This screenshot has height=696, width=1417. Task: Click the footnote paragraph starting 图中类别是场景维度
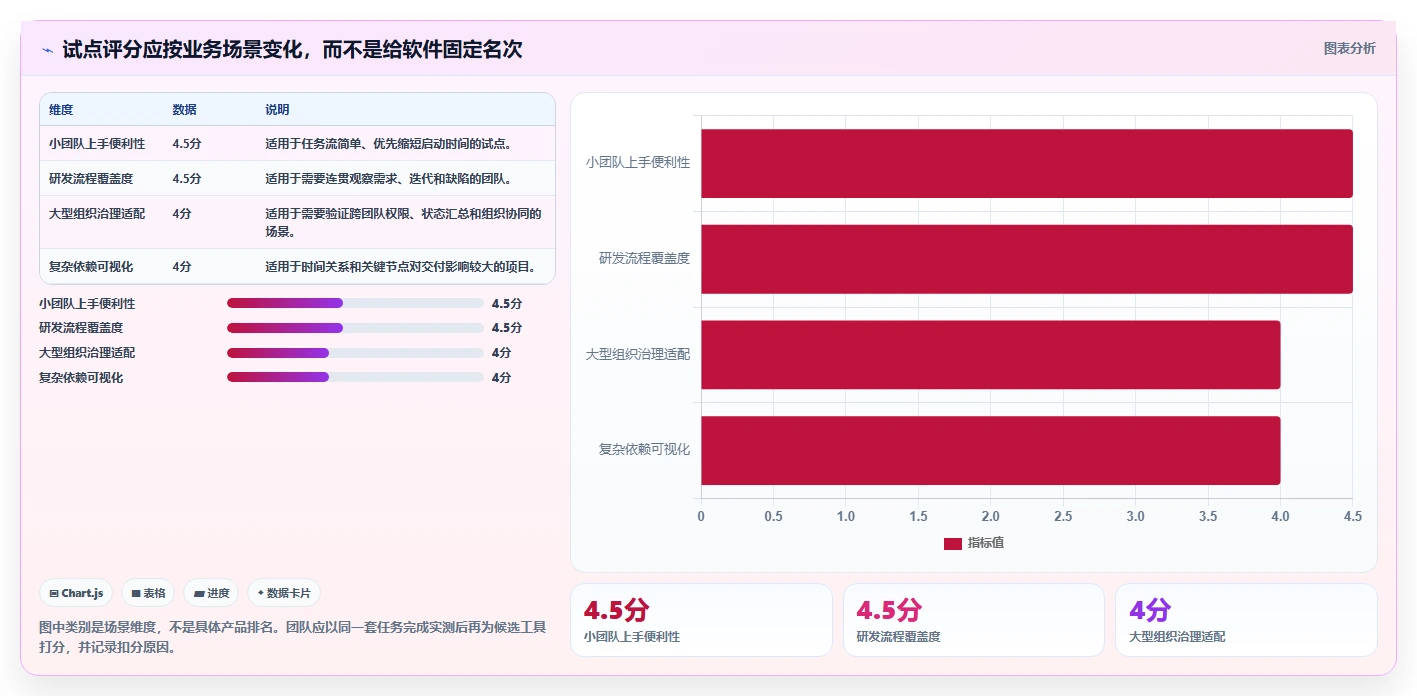pyautogui.click(x=293, y=637)
